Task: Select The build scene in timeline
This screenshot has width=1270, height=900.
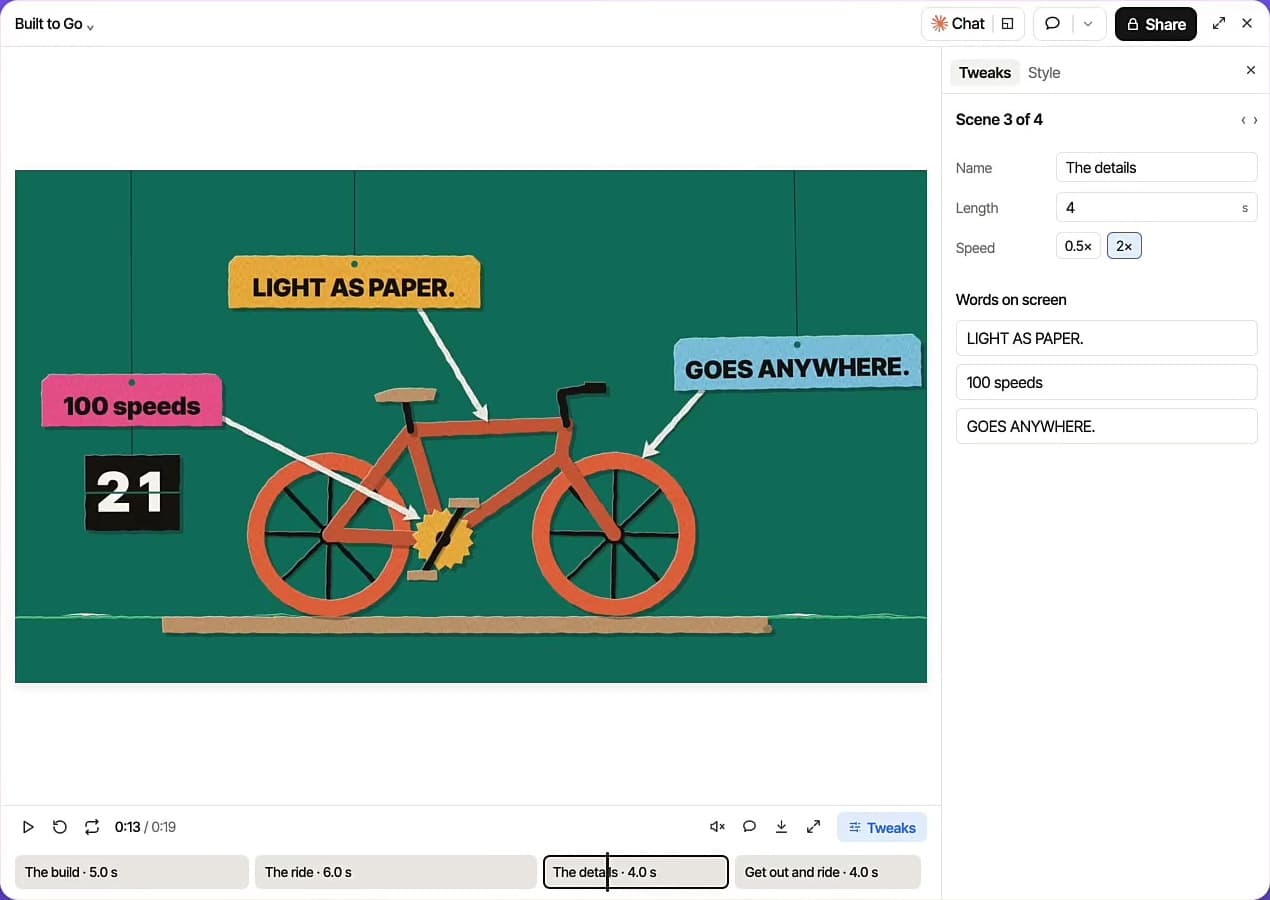Action: click(x=131, y=872)
